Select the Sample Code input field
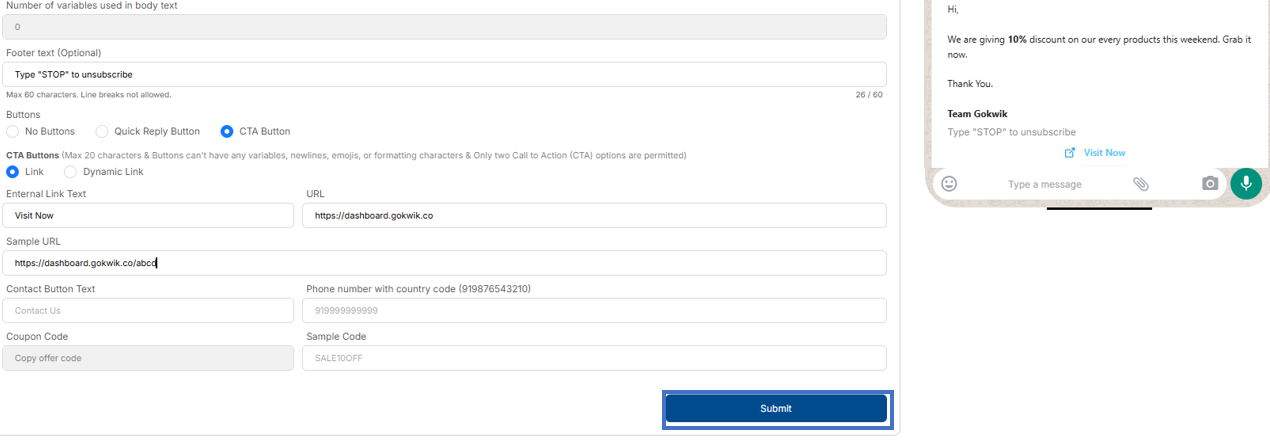The height and width of the screenshot is (444, 1270). [x=594, y=358]
